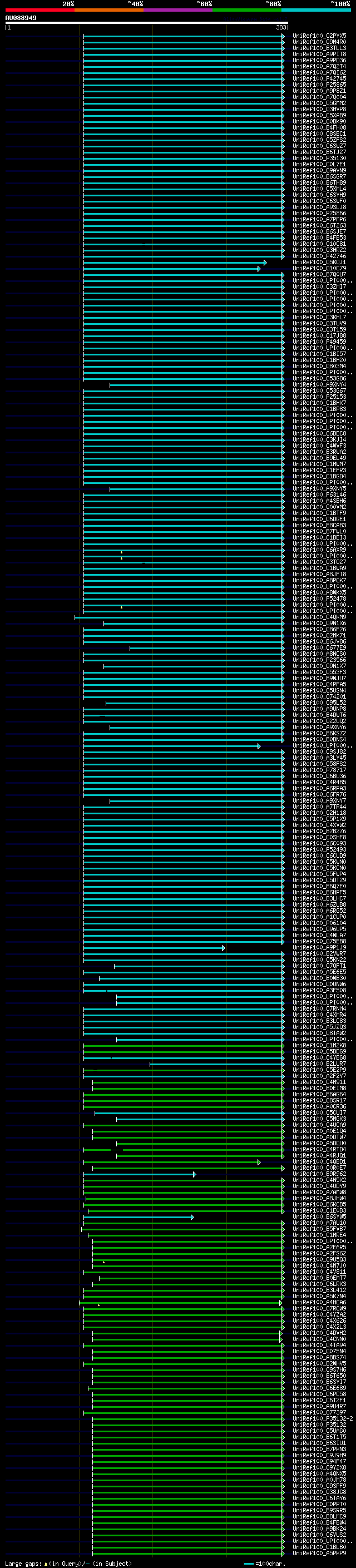This screenshot has width=356, height=1568.
Task: Click the shorter alignment bar of UniRef100_Q5KQJ1
Action: tap(175, 263)
